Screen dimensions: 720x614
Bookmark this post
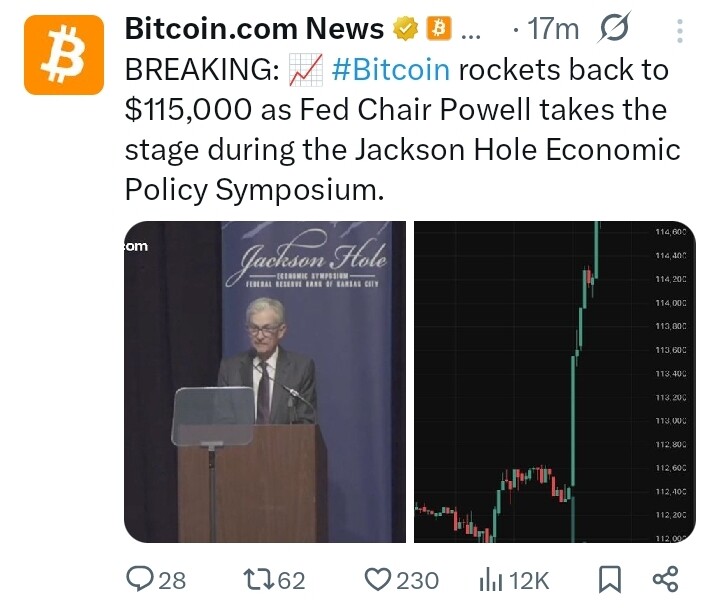click(x=610, y=579)
